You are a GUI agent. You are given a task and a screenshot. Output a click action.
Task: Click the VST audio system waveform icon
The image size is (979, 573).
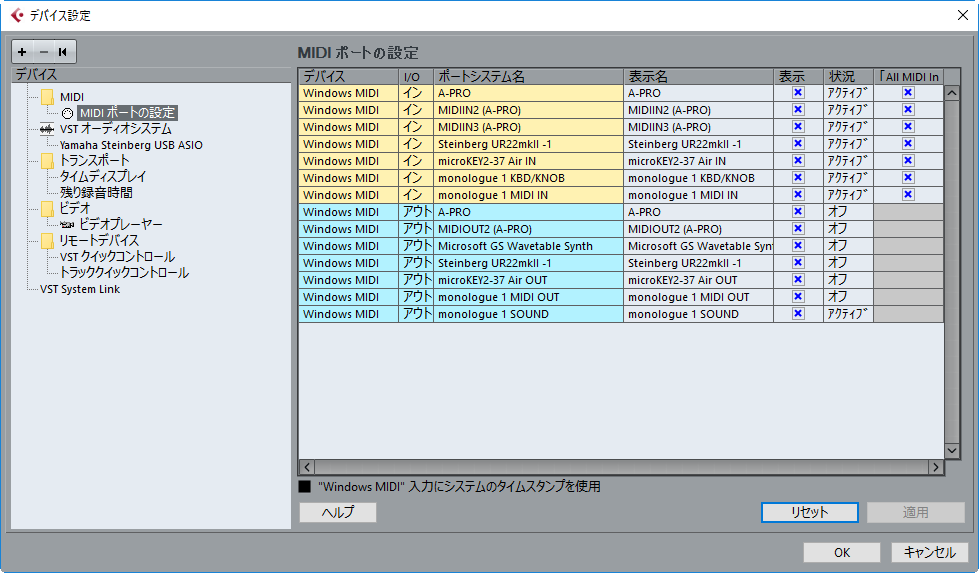pos(47,129)
